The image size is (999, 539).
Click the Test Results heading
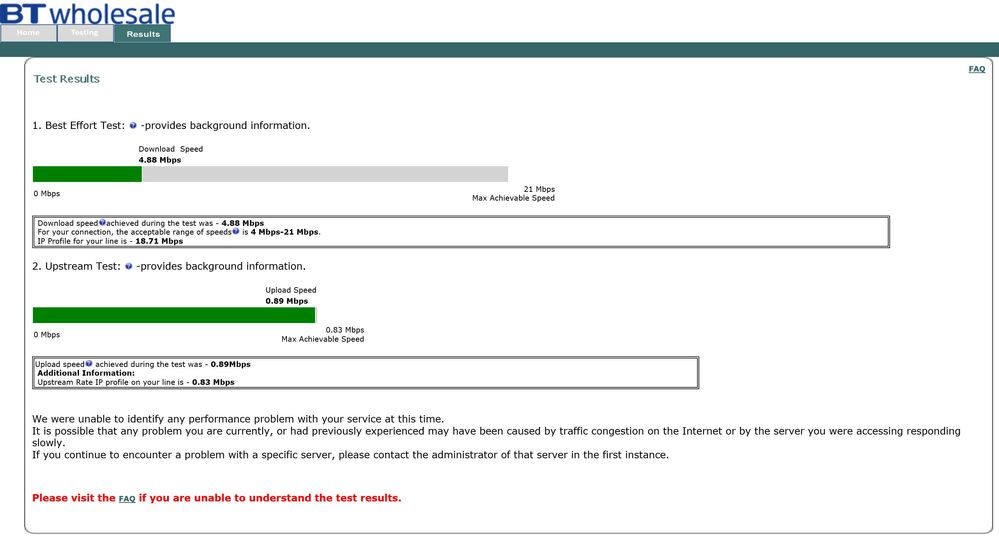pos(67,79)
